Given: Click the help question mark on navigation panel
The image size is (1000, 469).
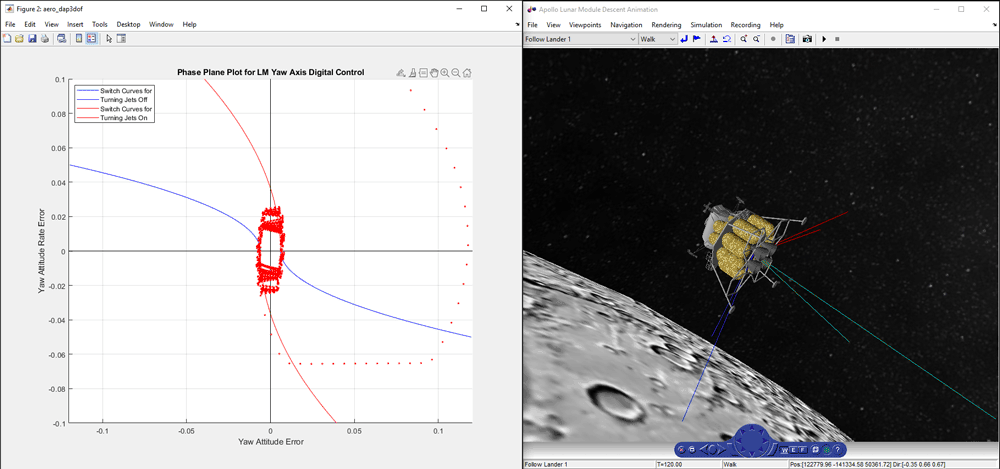Looking at the screenshot, I should pyautogui.click(x=838, y=450).
